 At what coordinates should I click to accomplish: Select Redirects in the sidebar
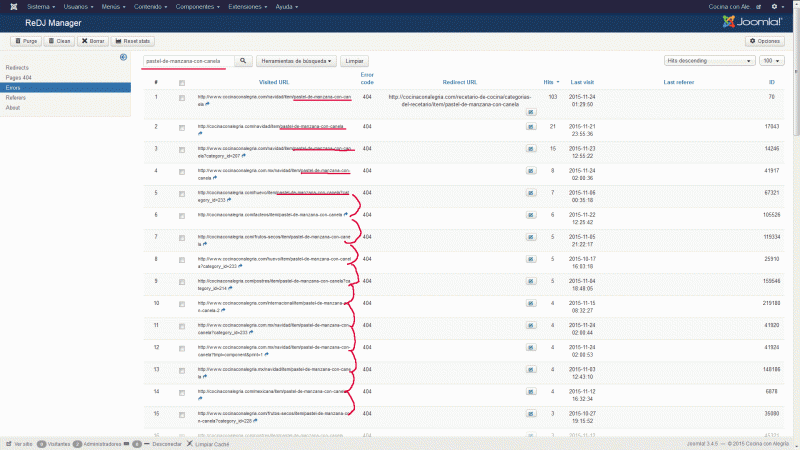pos(17,67)
